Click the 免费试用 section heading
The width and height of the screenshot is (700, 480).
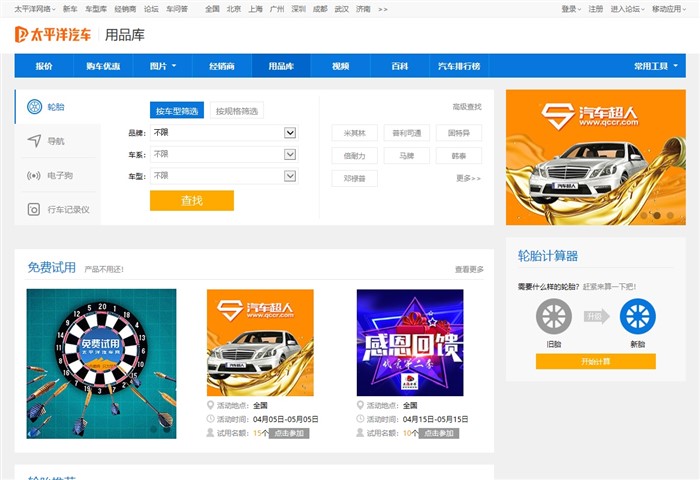coord(52,267)
